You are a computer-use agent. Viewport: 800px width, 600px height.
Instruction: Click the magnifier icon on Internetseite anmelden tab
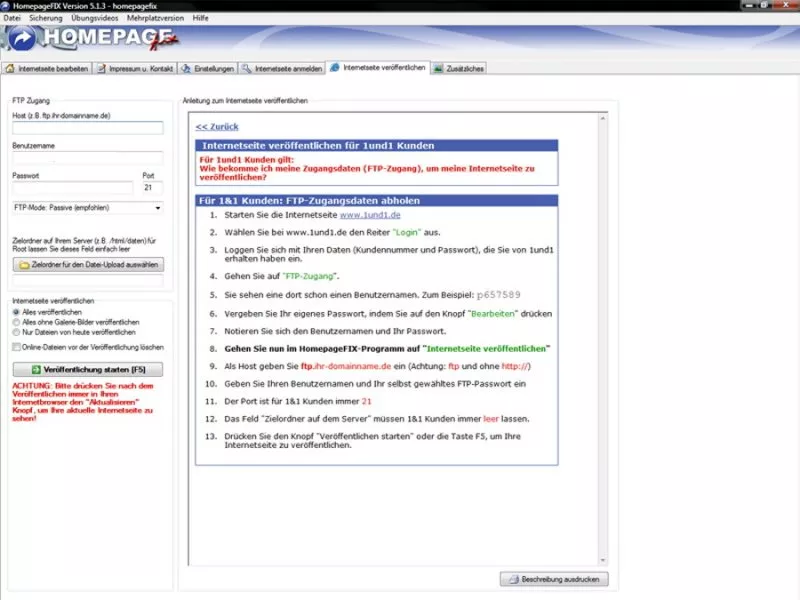[x=248, y=69]
